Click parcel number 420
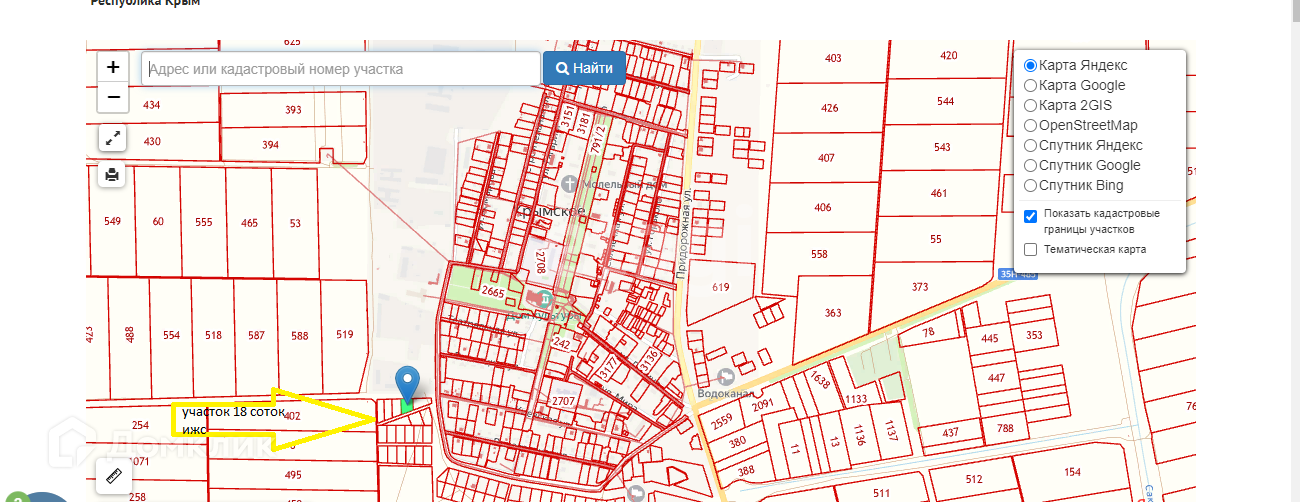 tap(949, 55)
